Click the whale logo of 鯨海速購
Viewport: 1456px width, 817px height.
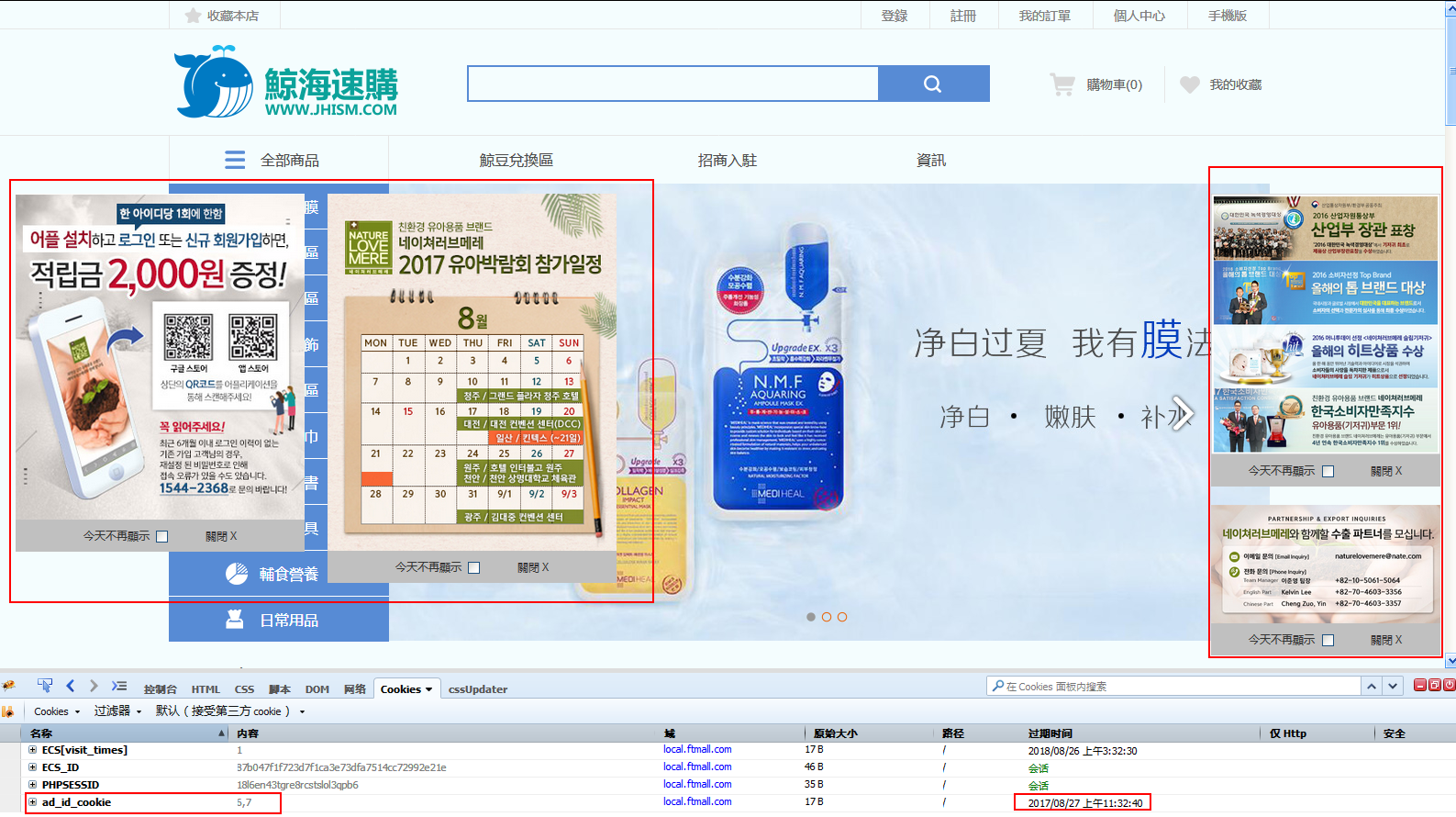pos(214,83)
